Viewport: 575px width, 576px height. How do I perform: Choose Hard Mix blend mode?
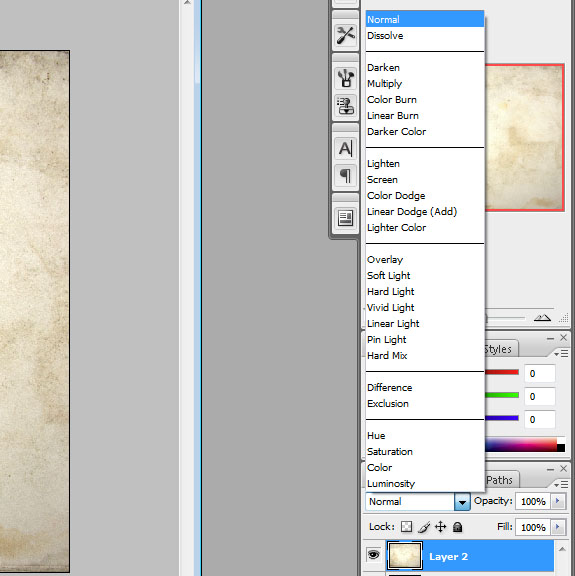point(425,355)
